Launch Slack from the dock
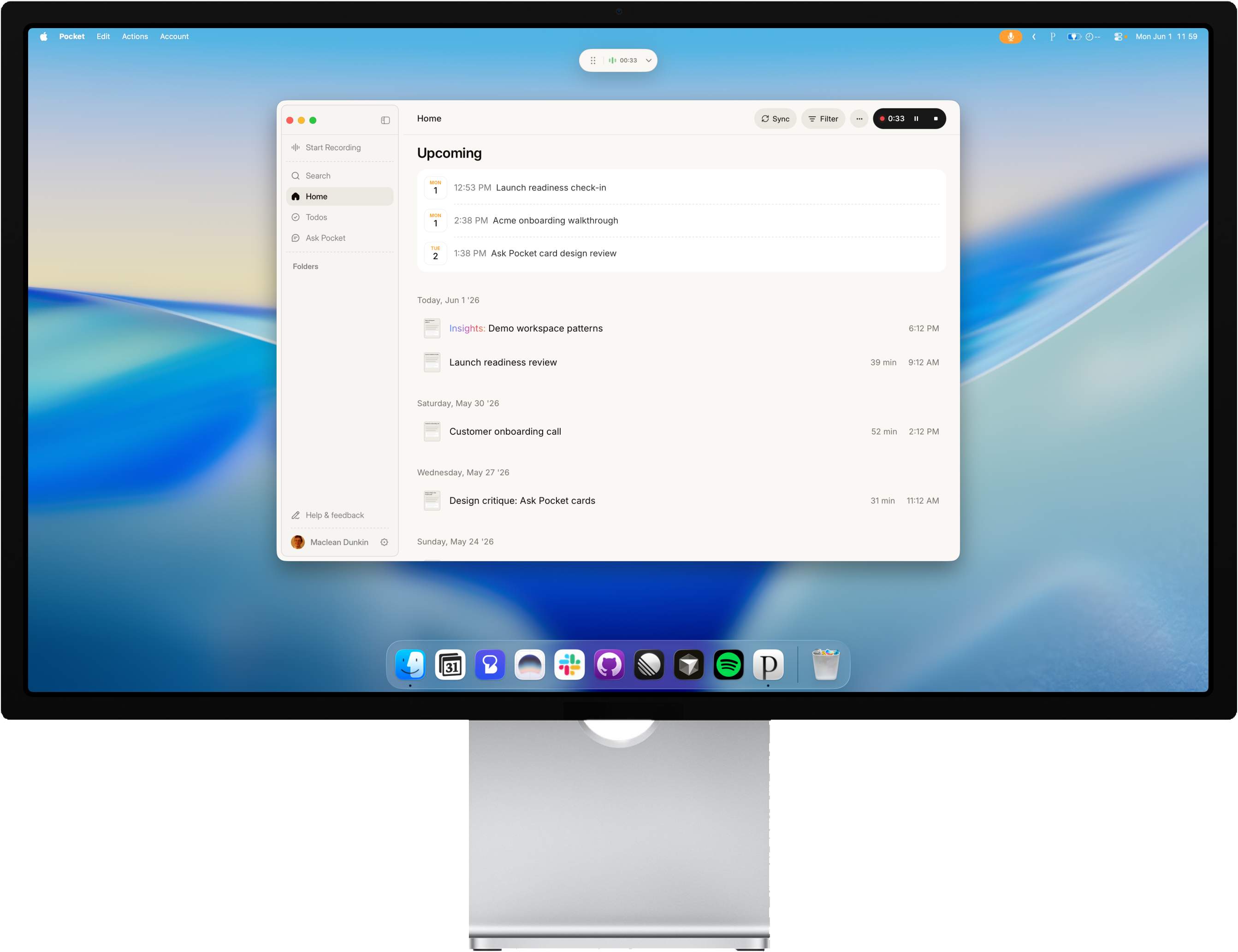Screen dimensions: 1238x952 (x=569, y=665)
